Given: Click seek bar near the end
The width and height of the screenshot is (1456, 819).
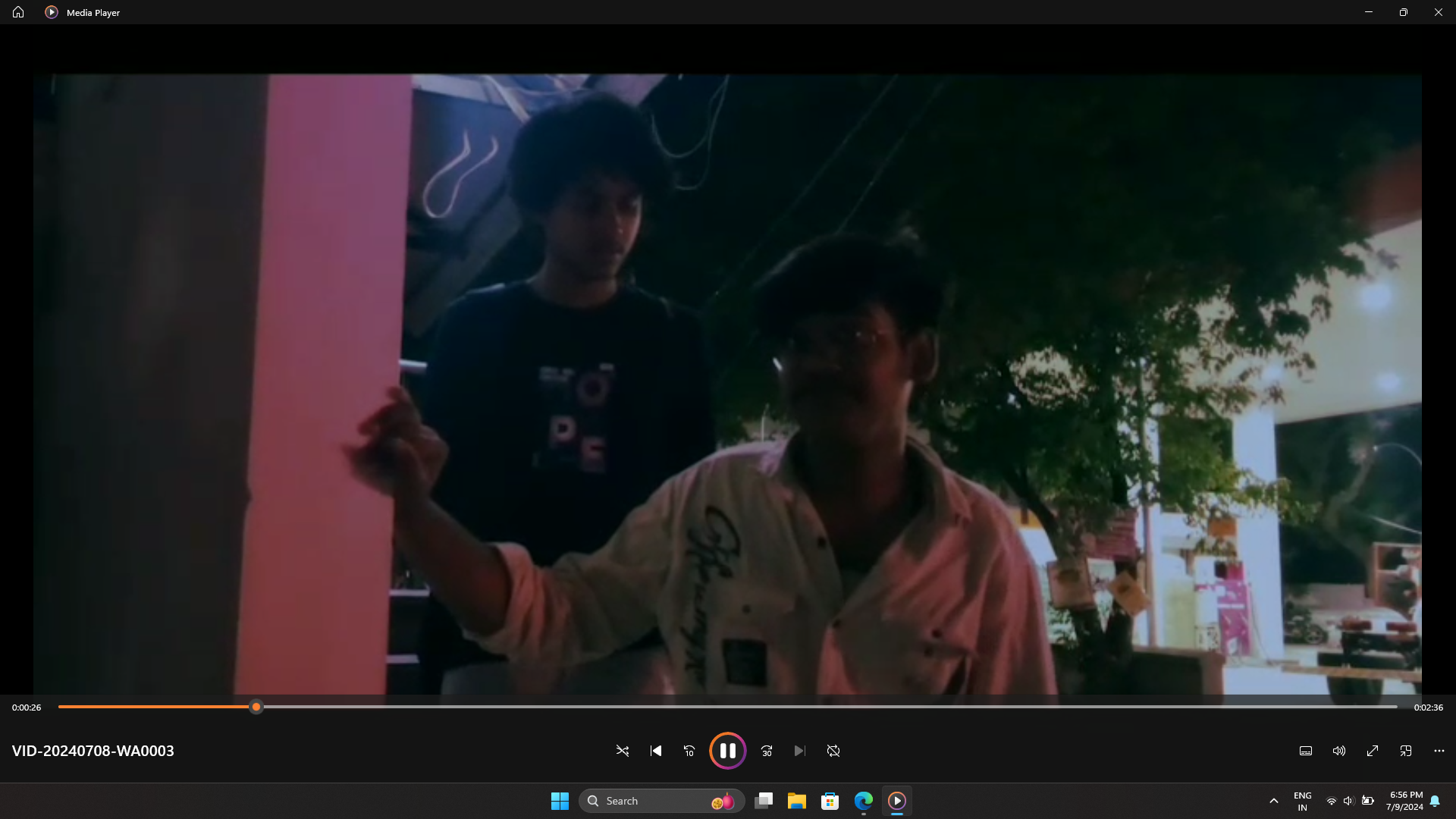Looking at the screenshot, I should tap(1365, 707).
